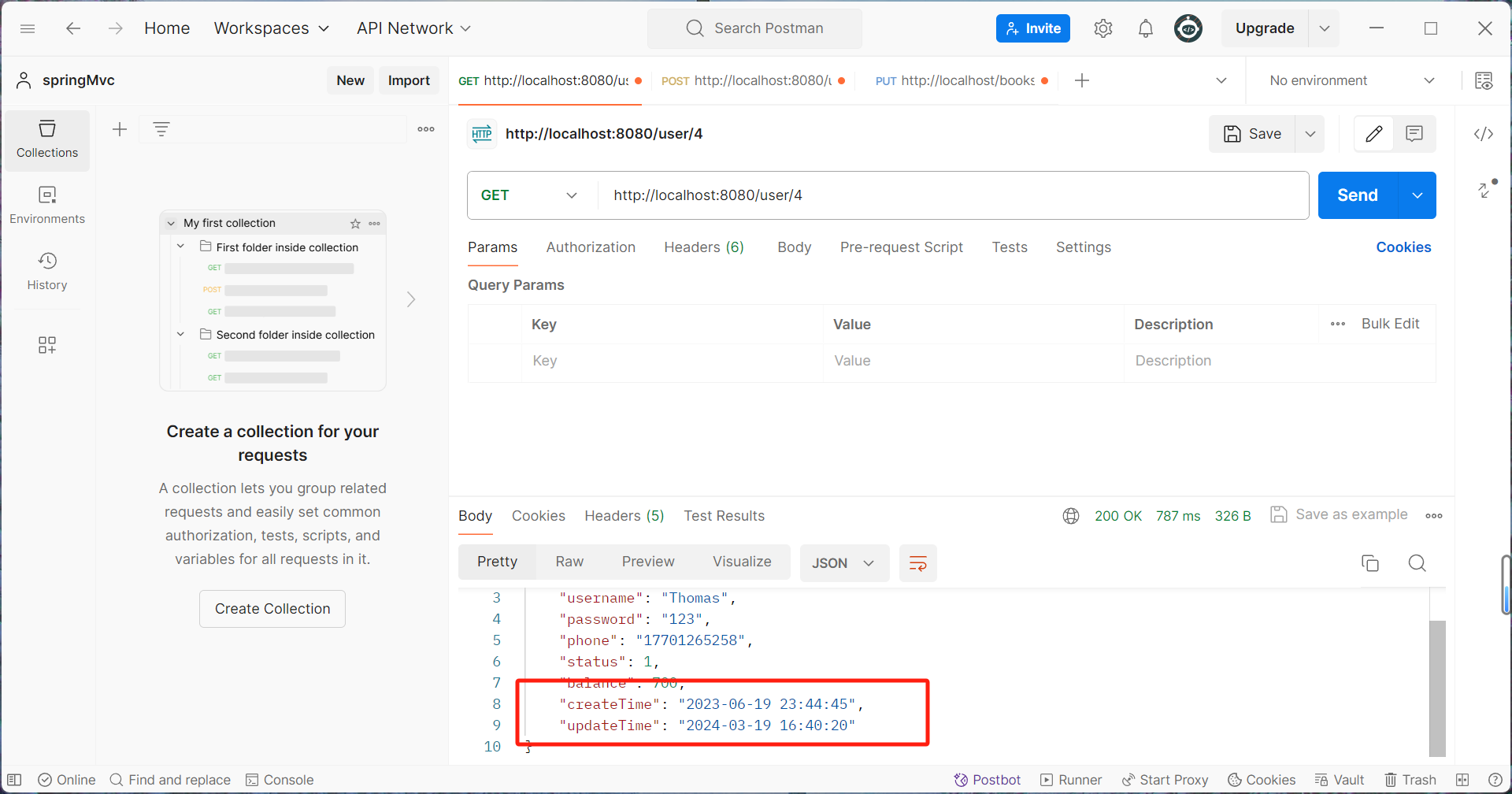Select the PUT localhost/books request tab
Image resolution: width=1512 pixels, height=794 pixels.
tap(962, 80)
